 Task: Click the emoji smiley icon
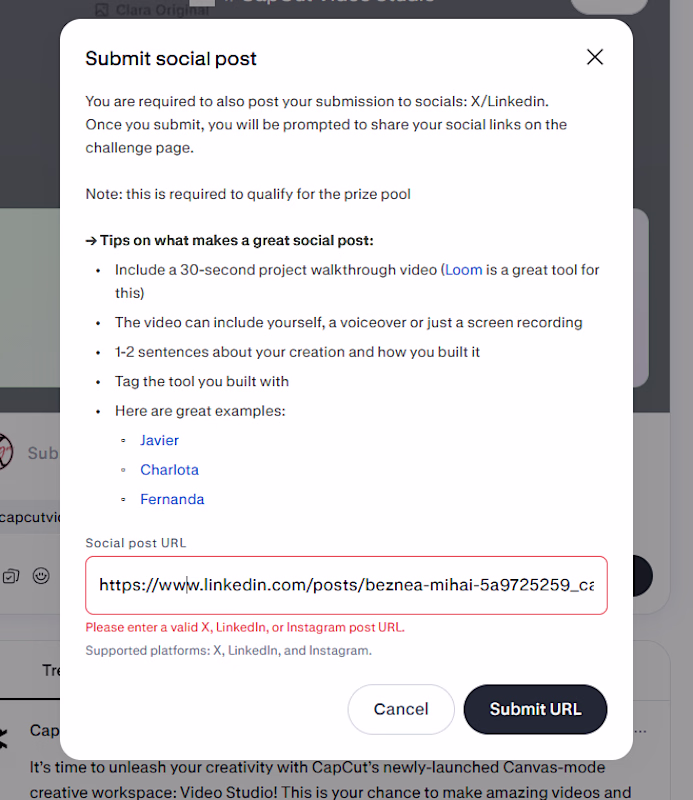tap(41, 576)
